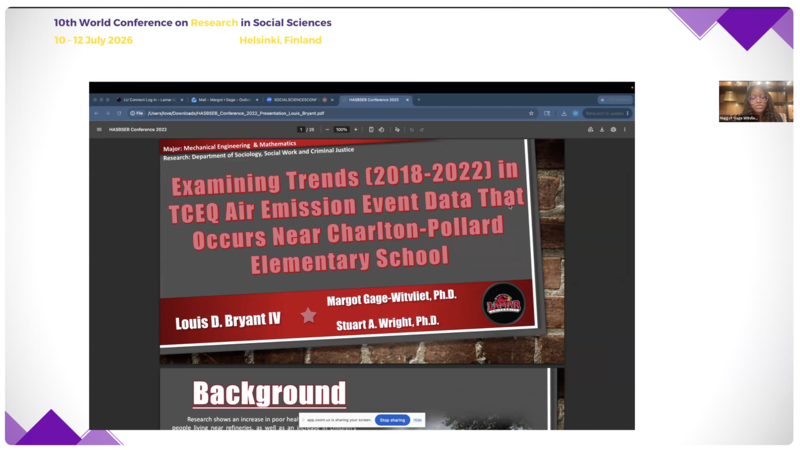Viewport: 800px width, 450px height.
Task: Download the PDF from viewer toolbar
Action: tap(602, 130)
